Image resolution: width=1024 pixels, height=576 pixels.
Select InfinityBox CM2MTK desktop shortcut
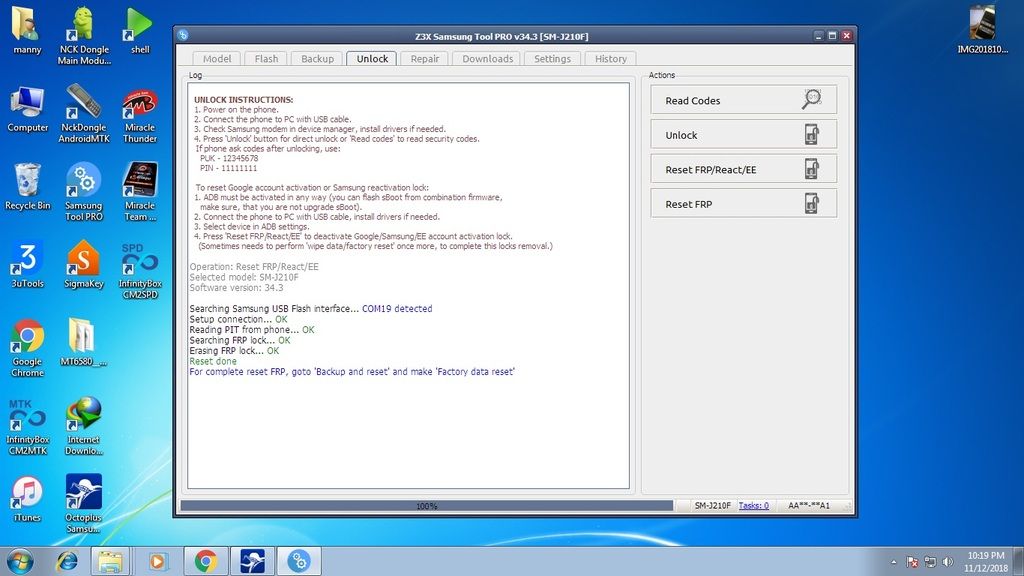point(27,426)
